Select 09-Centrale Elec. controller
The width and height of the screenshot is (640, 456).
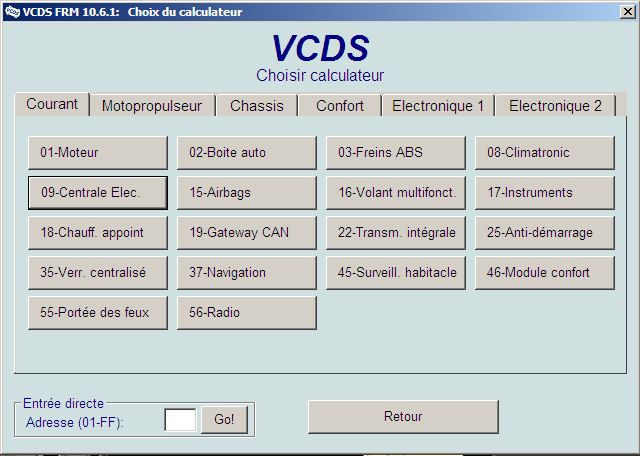point(98,193)
